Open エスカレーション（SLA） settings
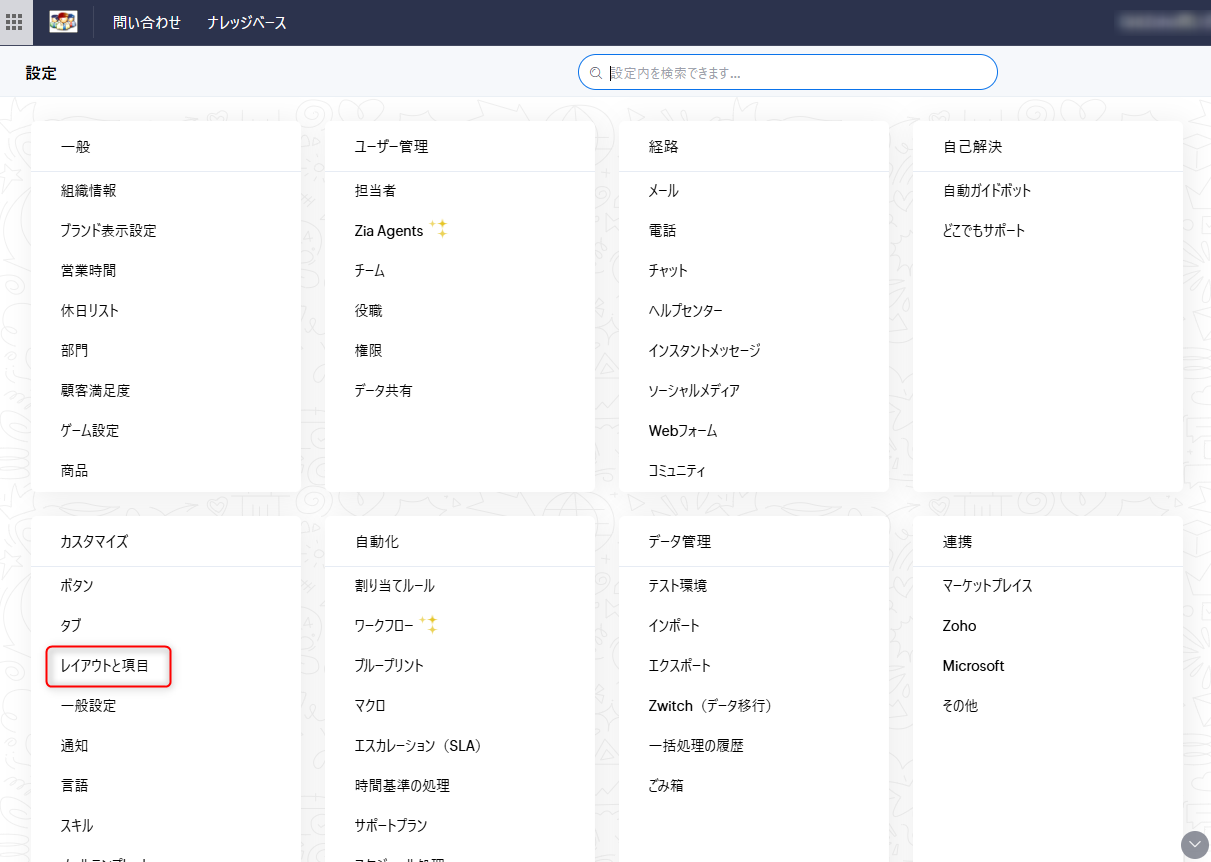The width and height of the screenshot is (1211, 862). point(418,746)
